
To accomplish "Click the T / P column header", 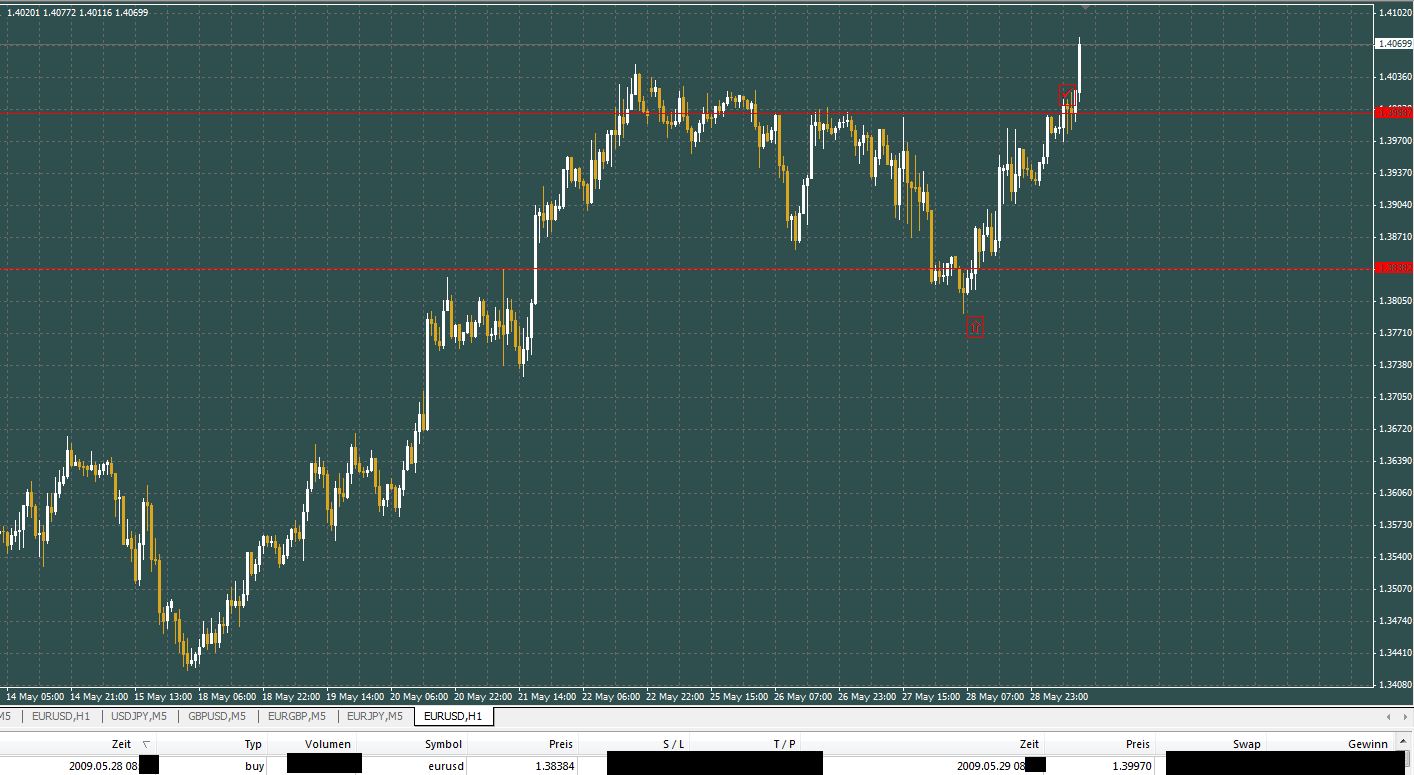I will tap(784, 744).
